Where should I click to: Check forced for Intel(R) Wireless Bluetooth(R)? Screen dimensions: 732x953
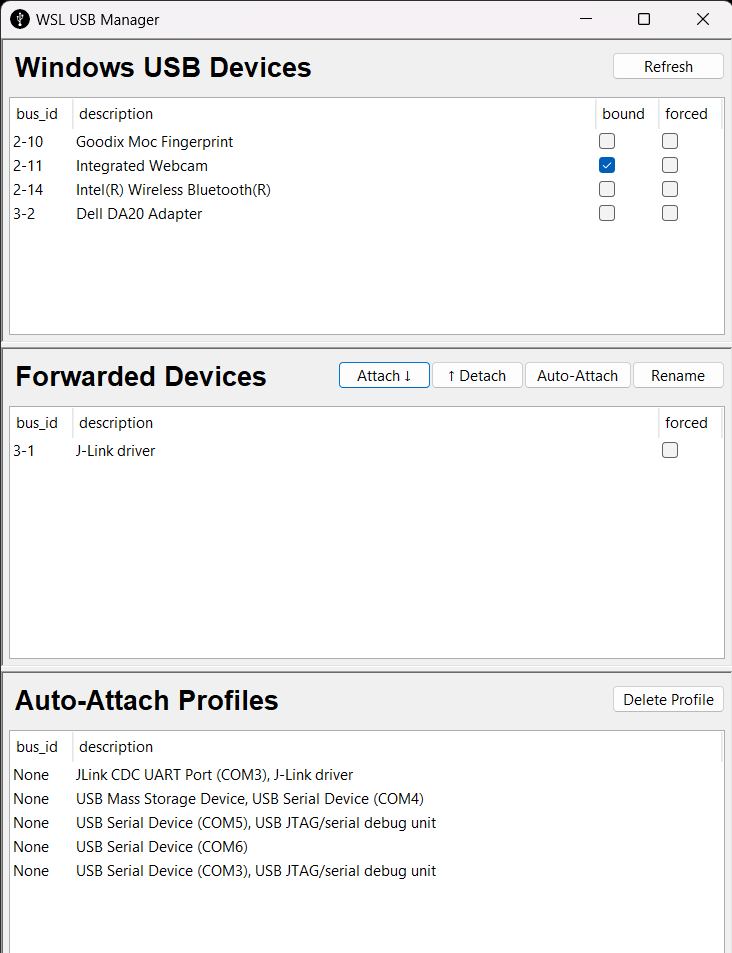(x=670, y=190)
